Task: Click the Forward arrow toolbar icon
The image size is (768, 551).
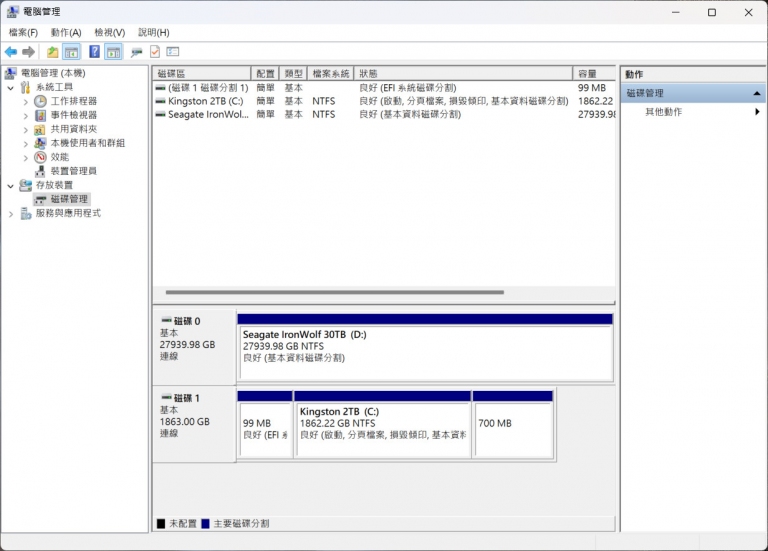Action: click(x=28, y=51)
